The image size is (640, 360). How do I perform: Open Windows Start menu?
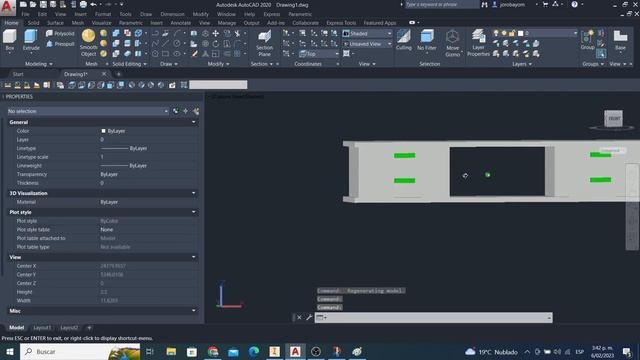pyautogui.click(x=10, y=351)
